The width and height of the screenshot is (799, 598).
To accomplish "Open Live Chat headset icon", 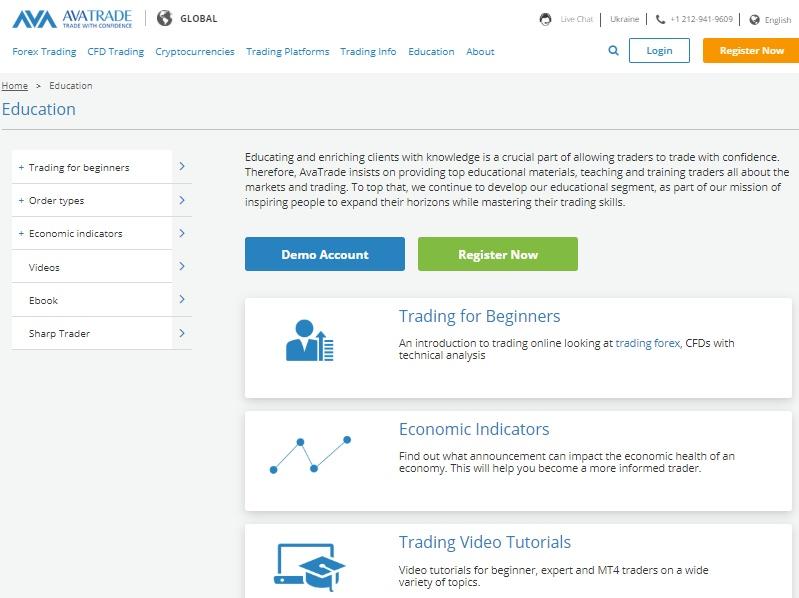I will click(545, 19).
